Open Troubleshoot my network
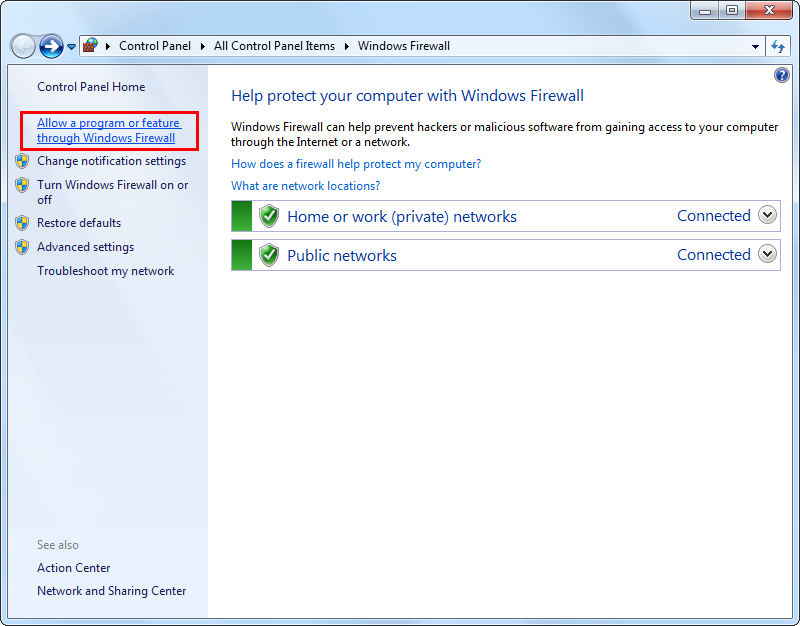 [x=106, y=271]
